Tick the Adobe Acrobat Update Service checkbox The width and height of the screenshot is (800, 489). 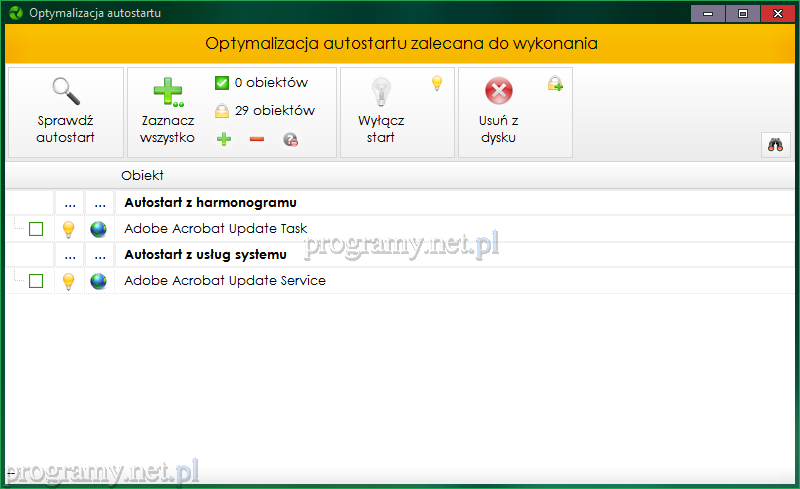click(x=36, y=281)
